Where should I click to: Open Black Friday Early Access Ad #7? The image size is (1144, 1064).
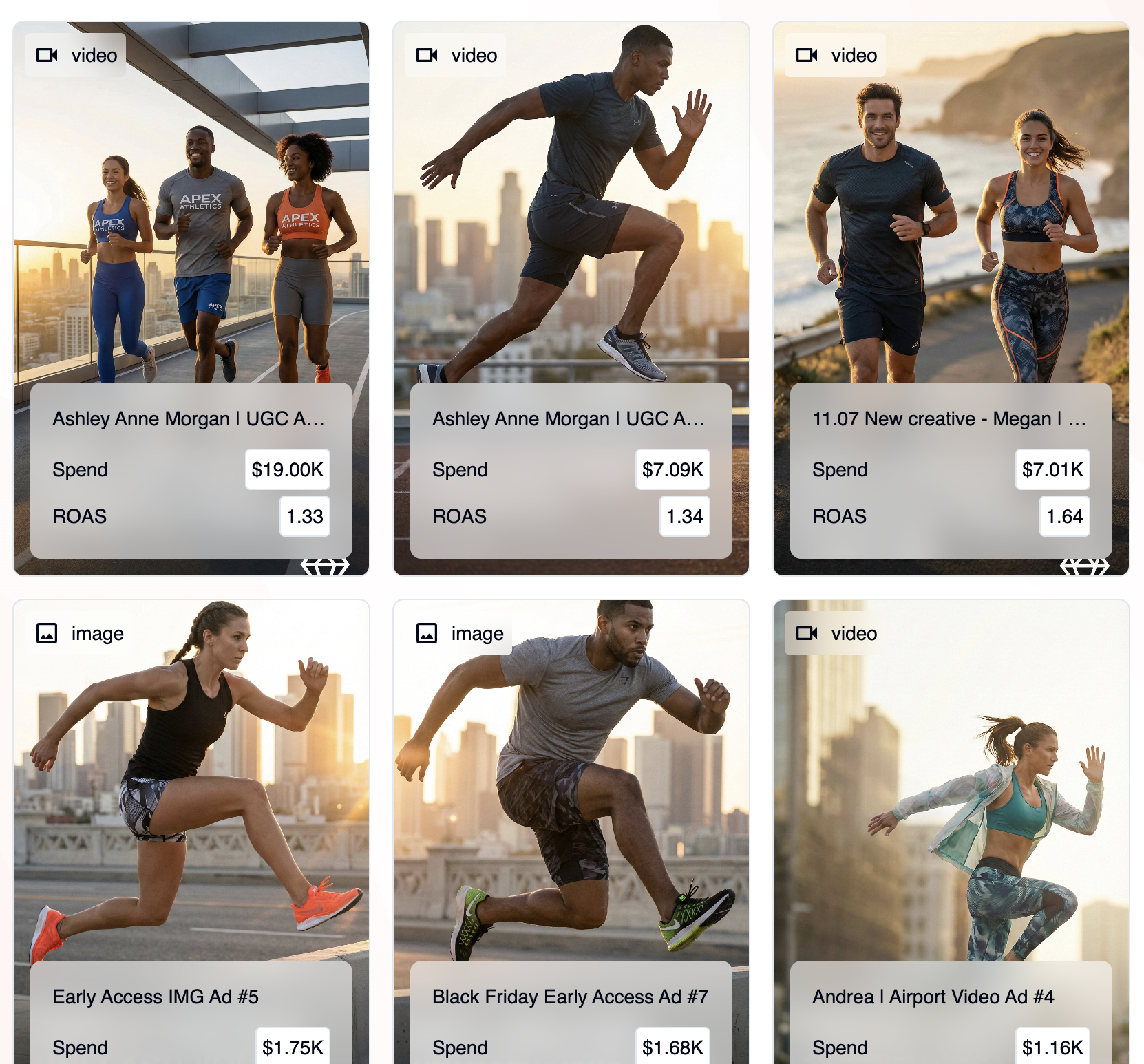pos(570,997)
